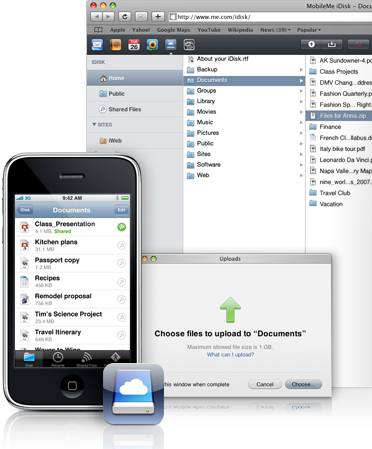Tap share icon on Remodel proposal row
Image resolution: width=372 pixels, height=449 pixels.
[122, 300]
